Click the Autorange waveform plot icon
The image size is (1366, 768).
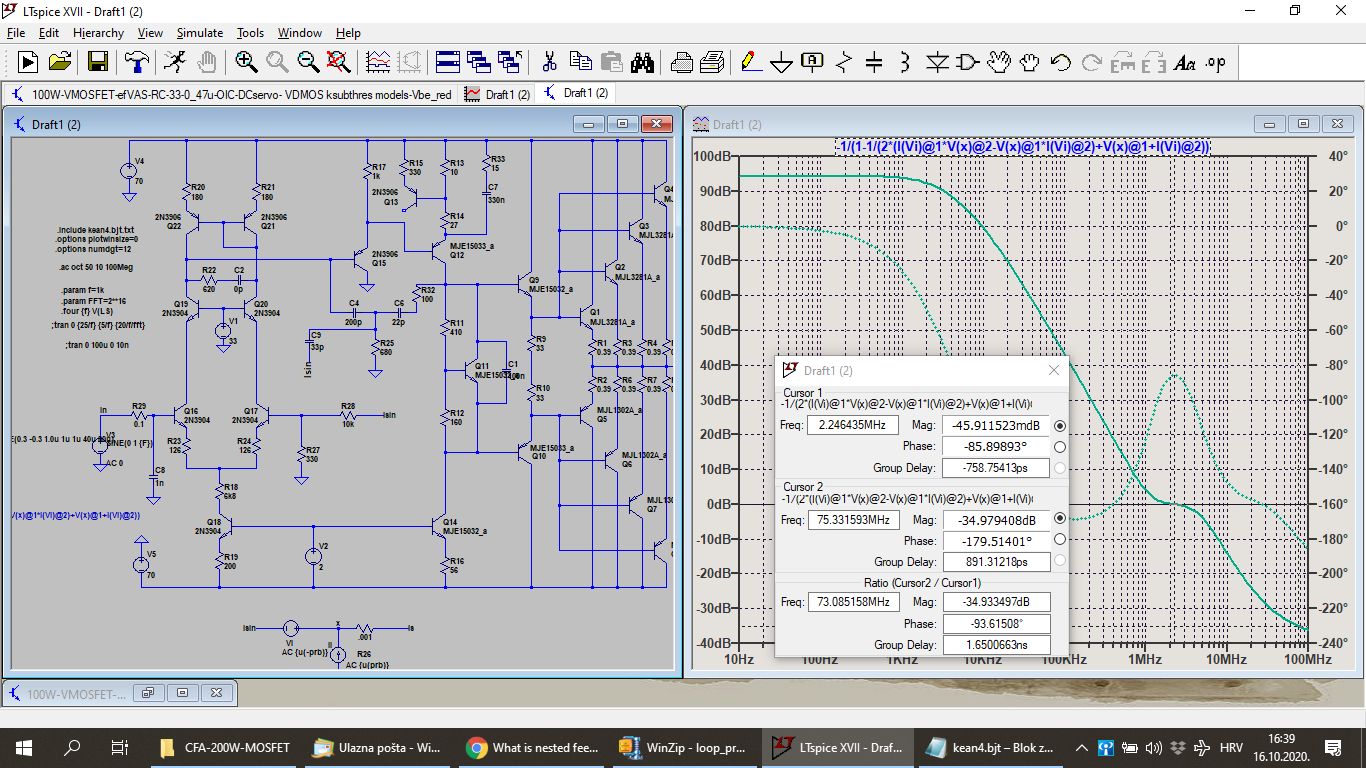click(378, 62)
